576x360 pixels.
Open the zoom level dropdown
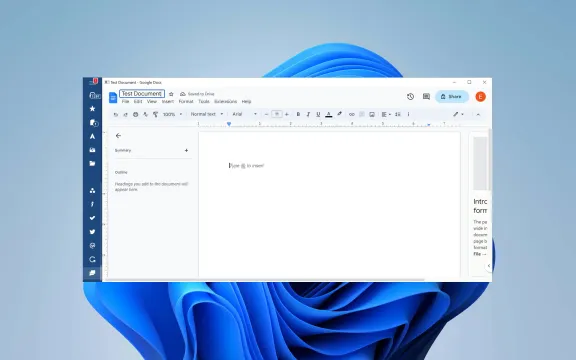point(173,115)
